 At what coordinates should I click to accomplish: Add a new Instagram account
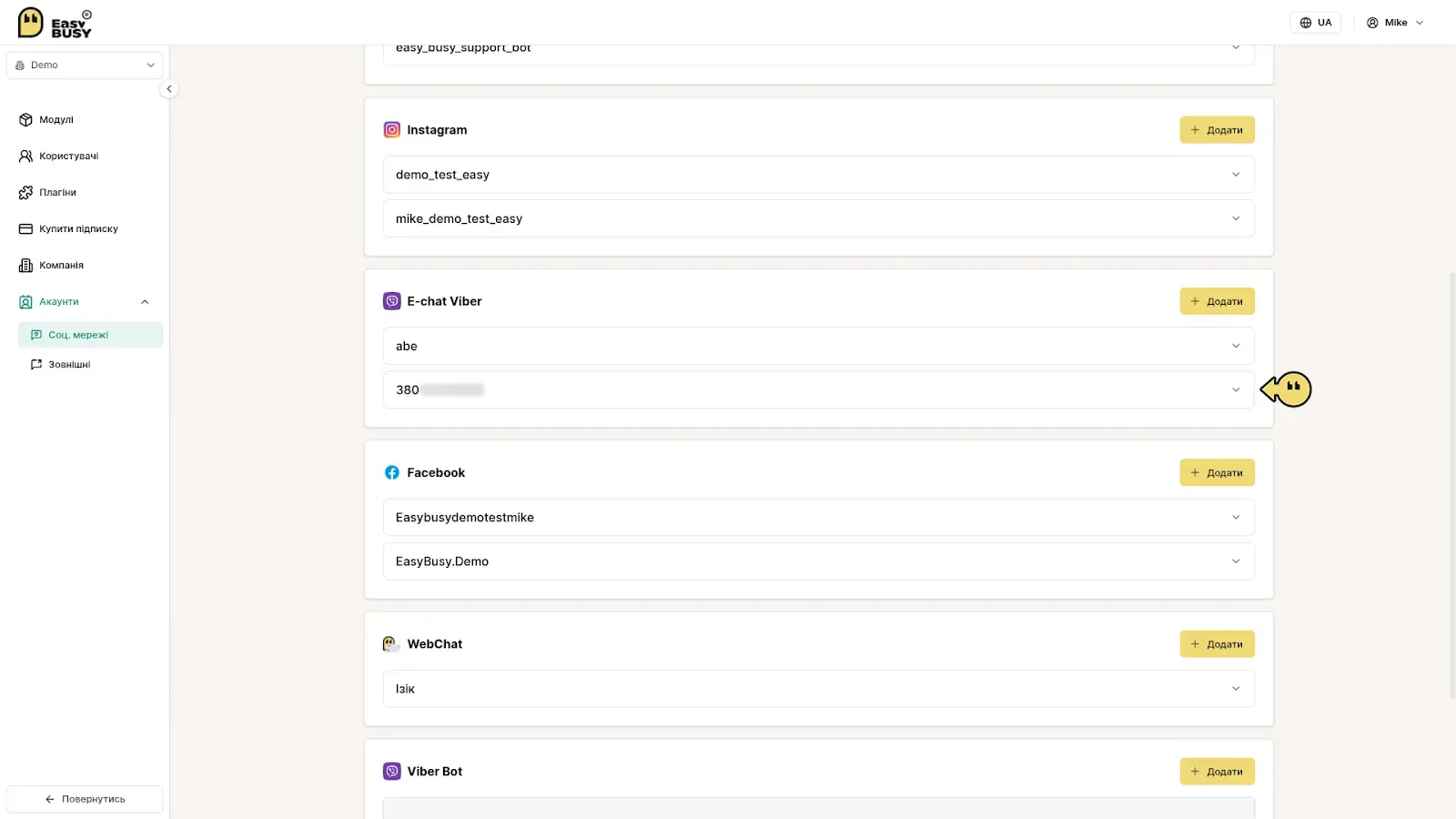pos(1217,130)
